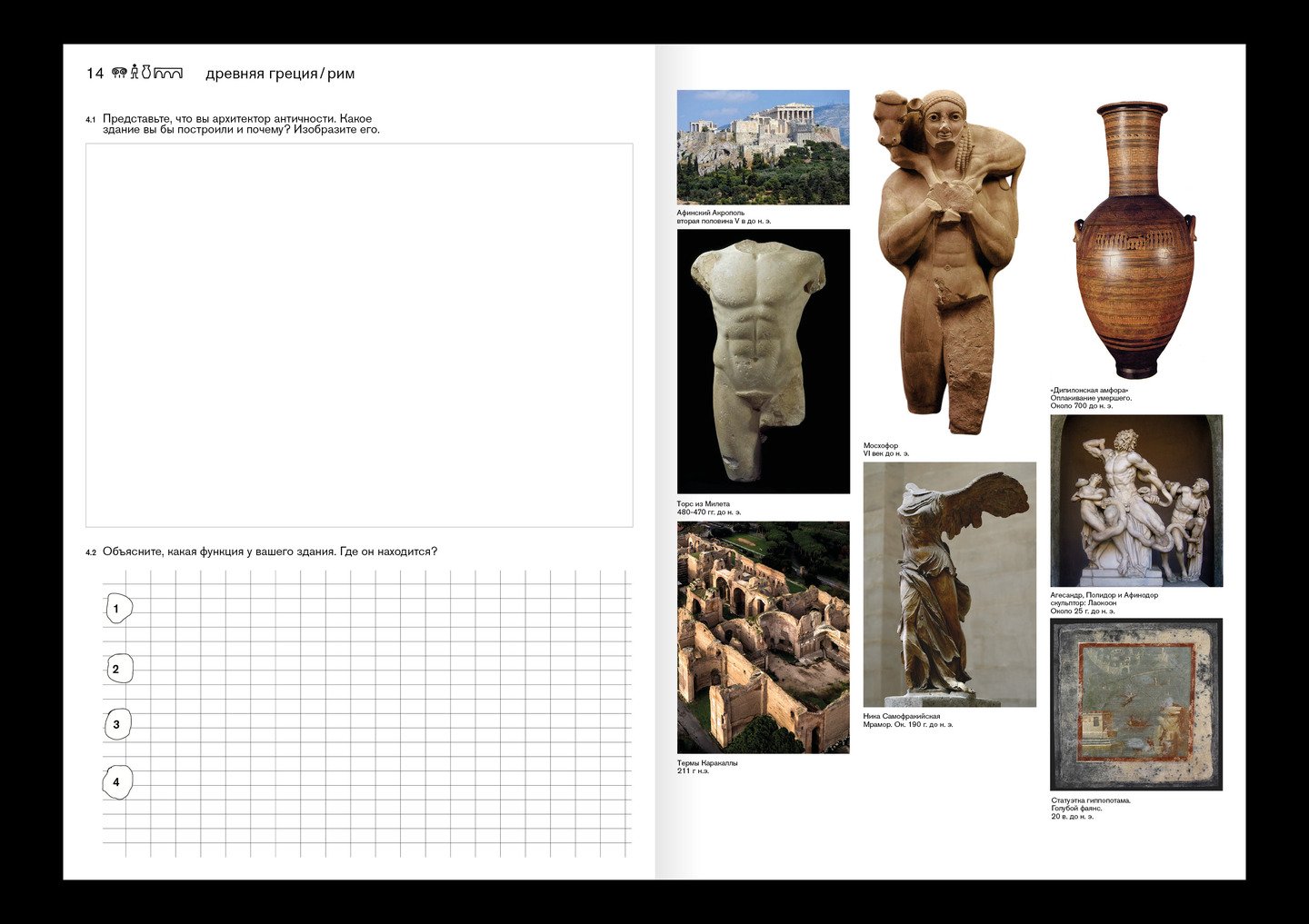Click the aqueduct arches icon
The height and width of the screenshot is (924, 1309).
(168, 73)
